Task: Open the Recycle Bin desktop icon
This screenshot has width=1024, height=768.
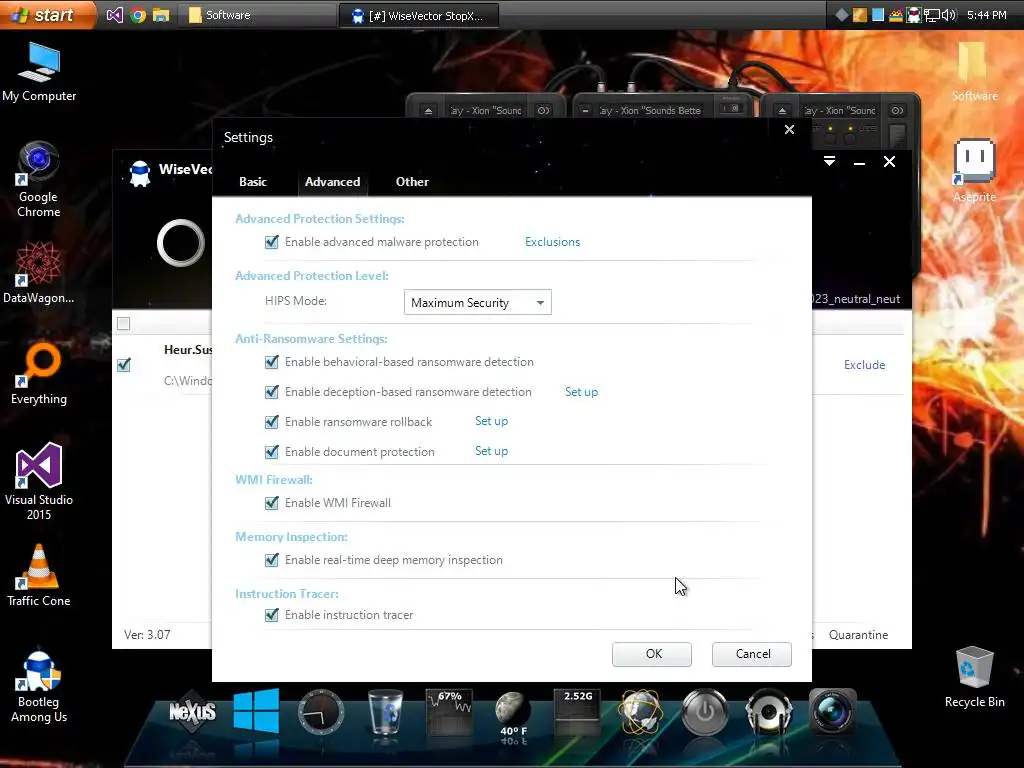Action: (x=974, y=677)
